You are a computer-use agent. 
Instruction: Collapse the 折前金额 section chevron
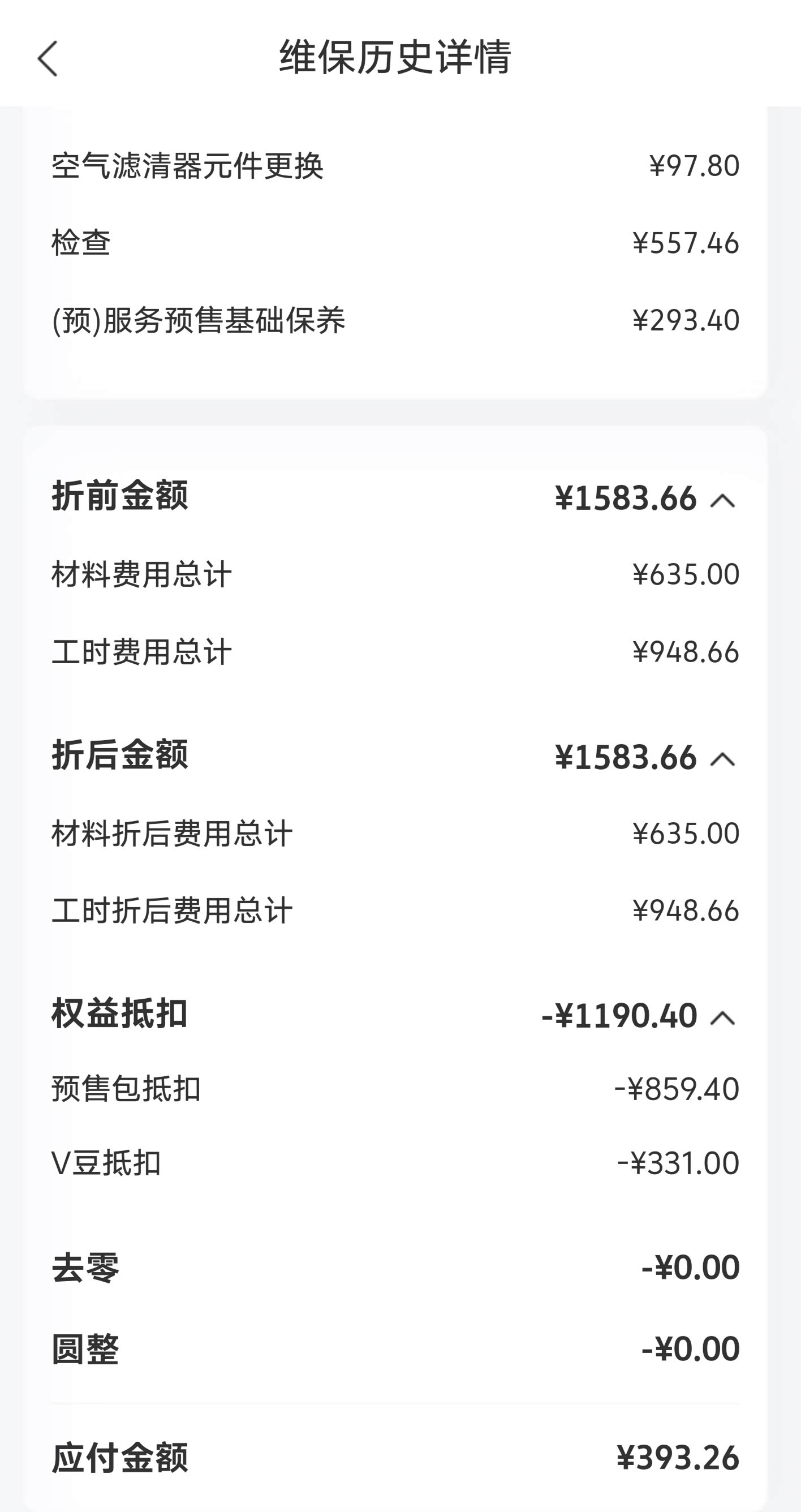click(x=722, y=500)
